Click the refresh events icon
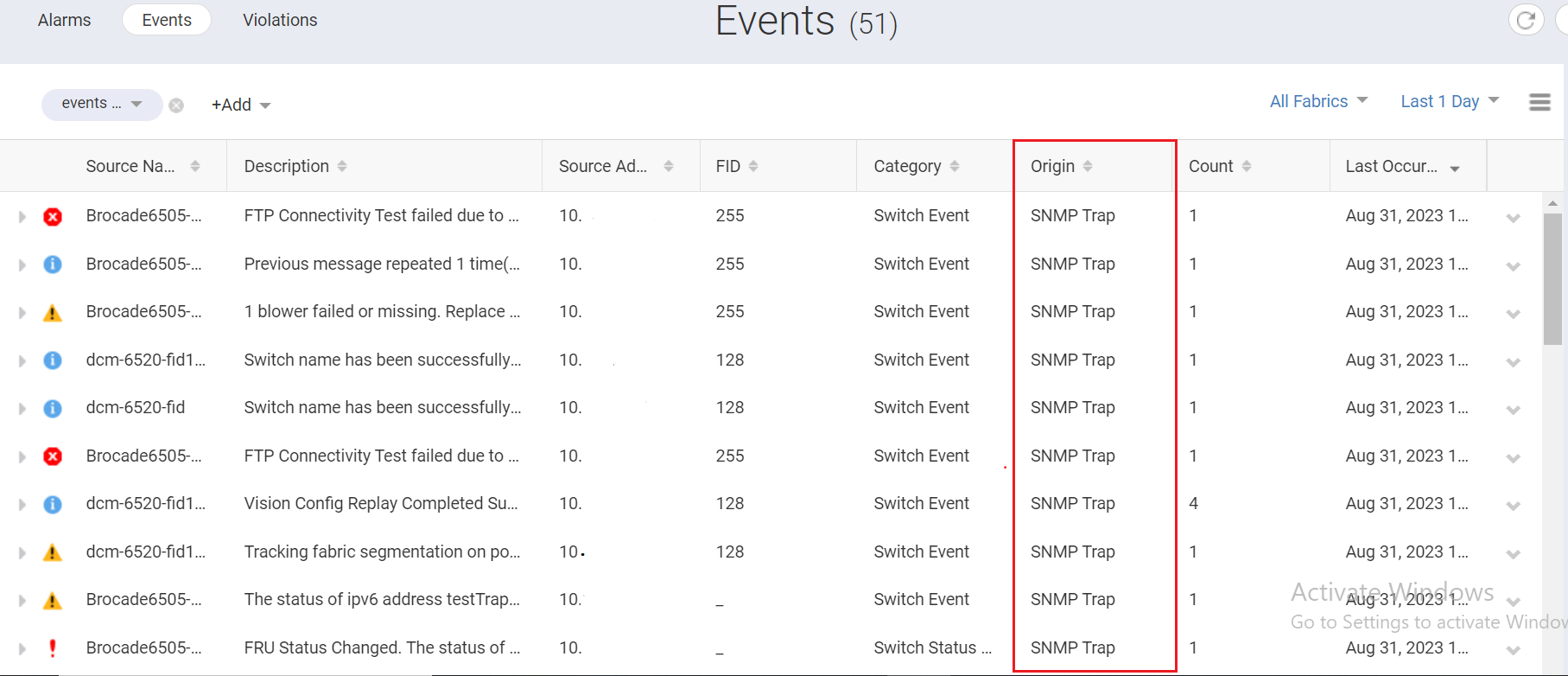 pyautogui.click(x=1526, y=20)
